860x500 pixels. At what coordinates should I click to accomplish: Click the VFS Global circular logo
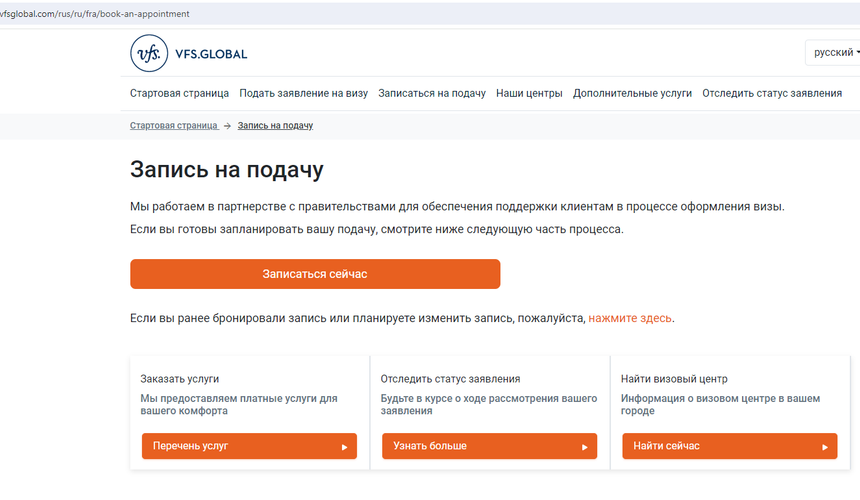(149, 53)
